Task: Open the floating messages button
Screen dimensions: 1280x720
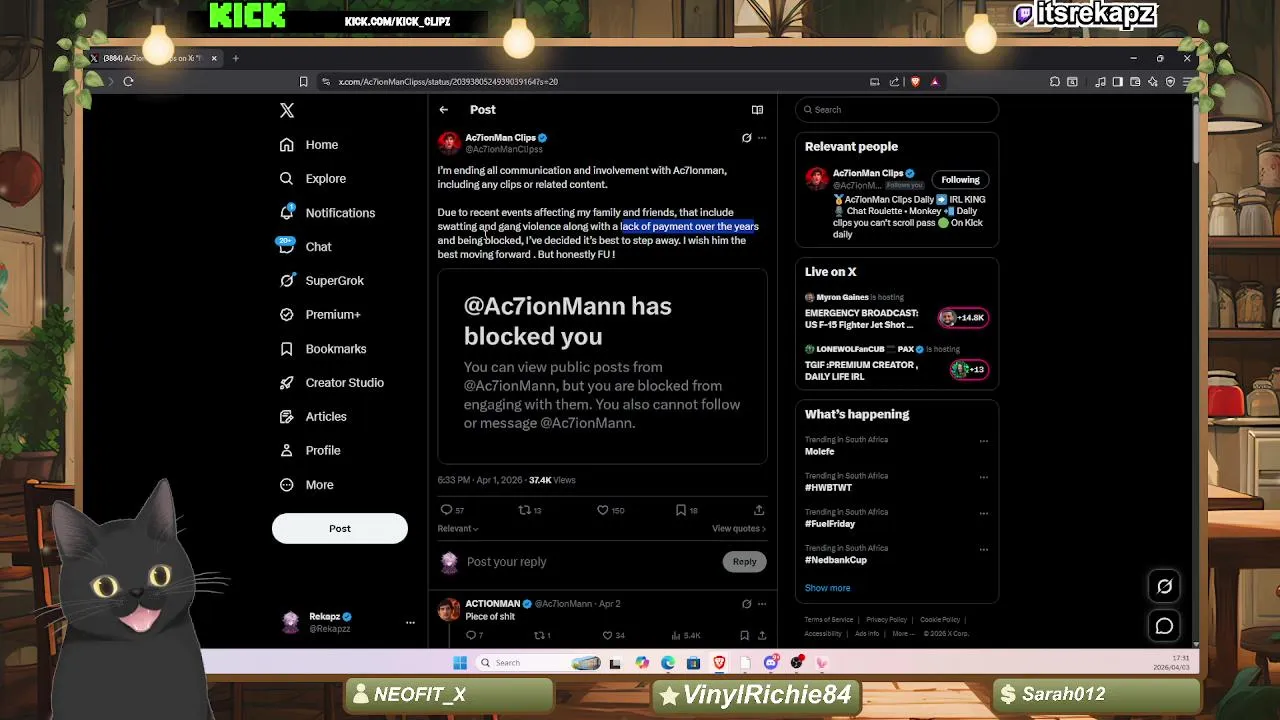Action: pos(1165,627)
